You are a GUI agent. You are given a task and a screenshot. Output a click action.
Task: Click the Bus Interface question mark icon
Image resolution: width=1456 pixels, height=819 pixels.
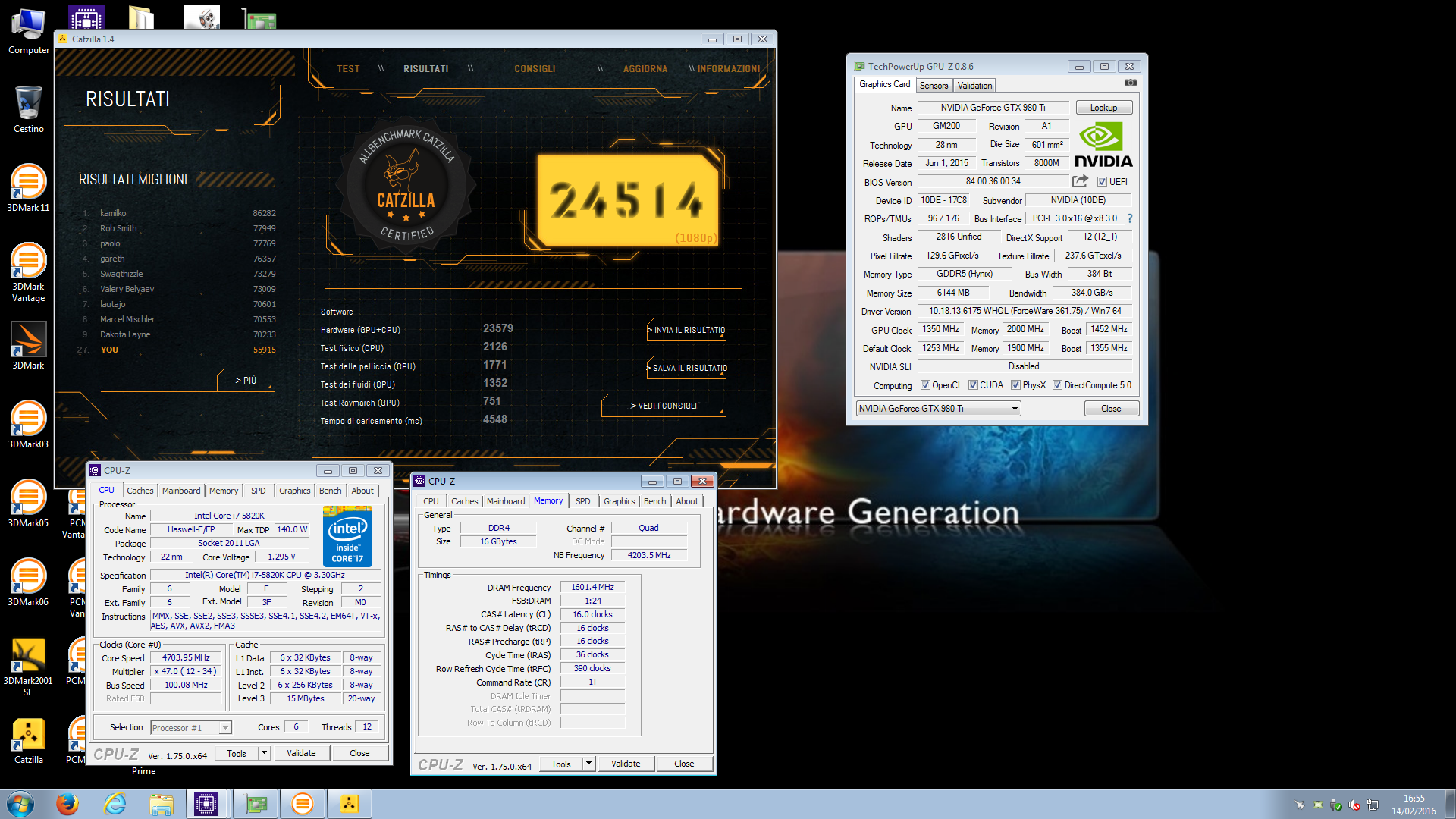(1129, 218)
